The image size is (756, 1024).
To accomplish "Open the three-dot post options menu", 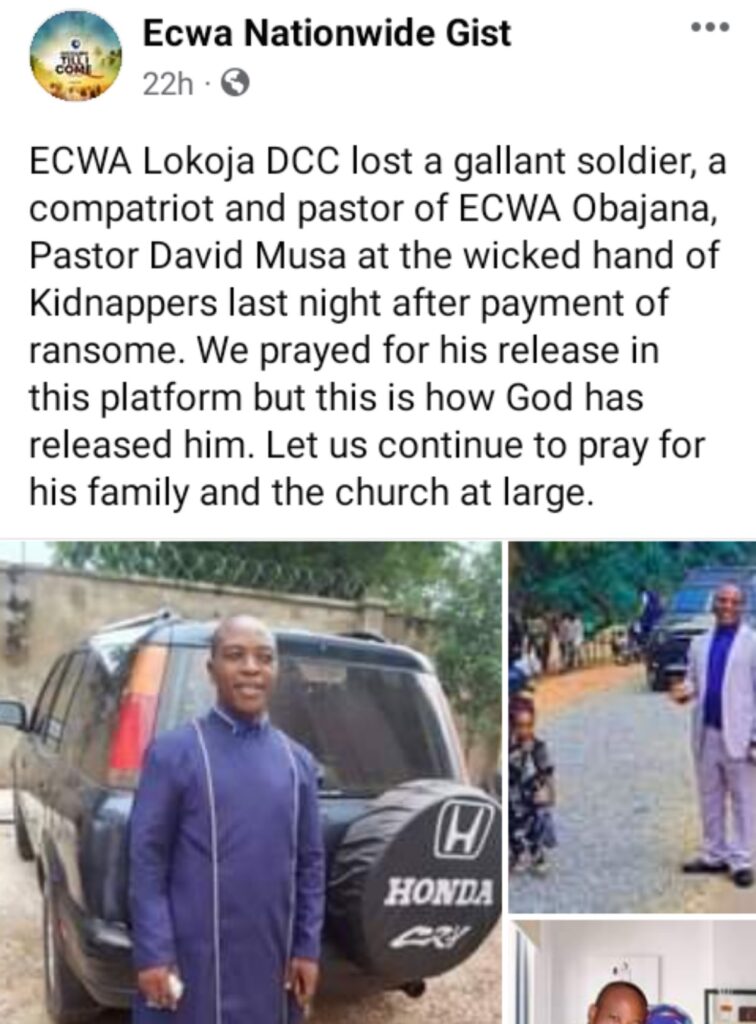I will pyautogui.click(x=712, y=27).
